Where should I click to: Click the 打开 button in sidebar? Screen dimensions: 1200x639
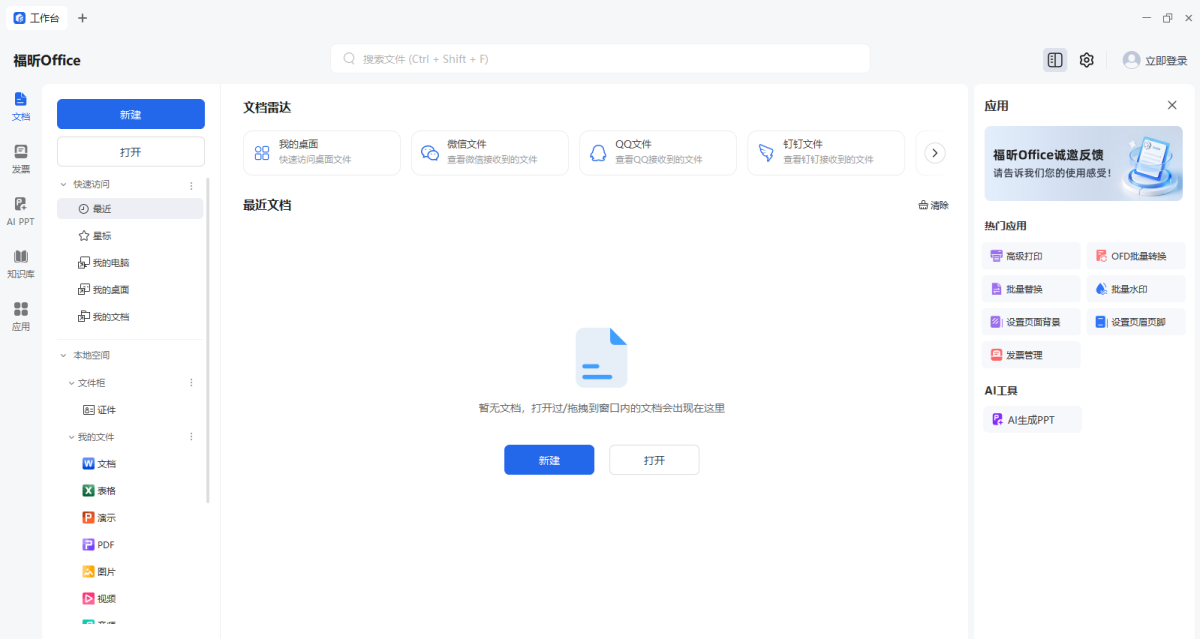tap(131, 152)
